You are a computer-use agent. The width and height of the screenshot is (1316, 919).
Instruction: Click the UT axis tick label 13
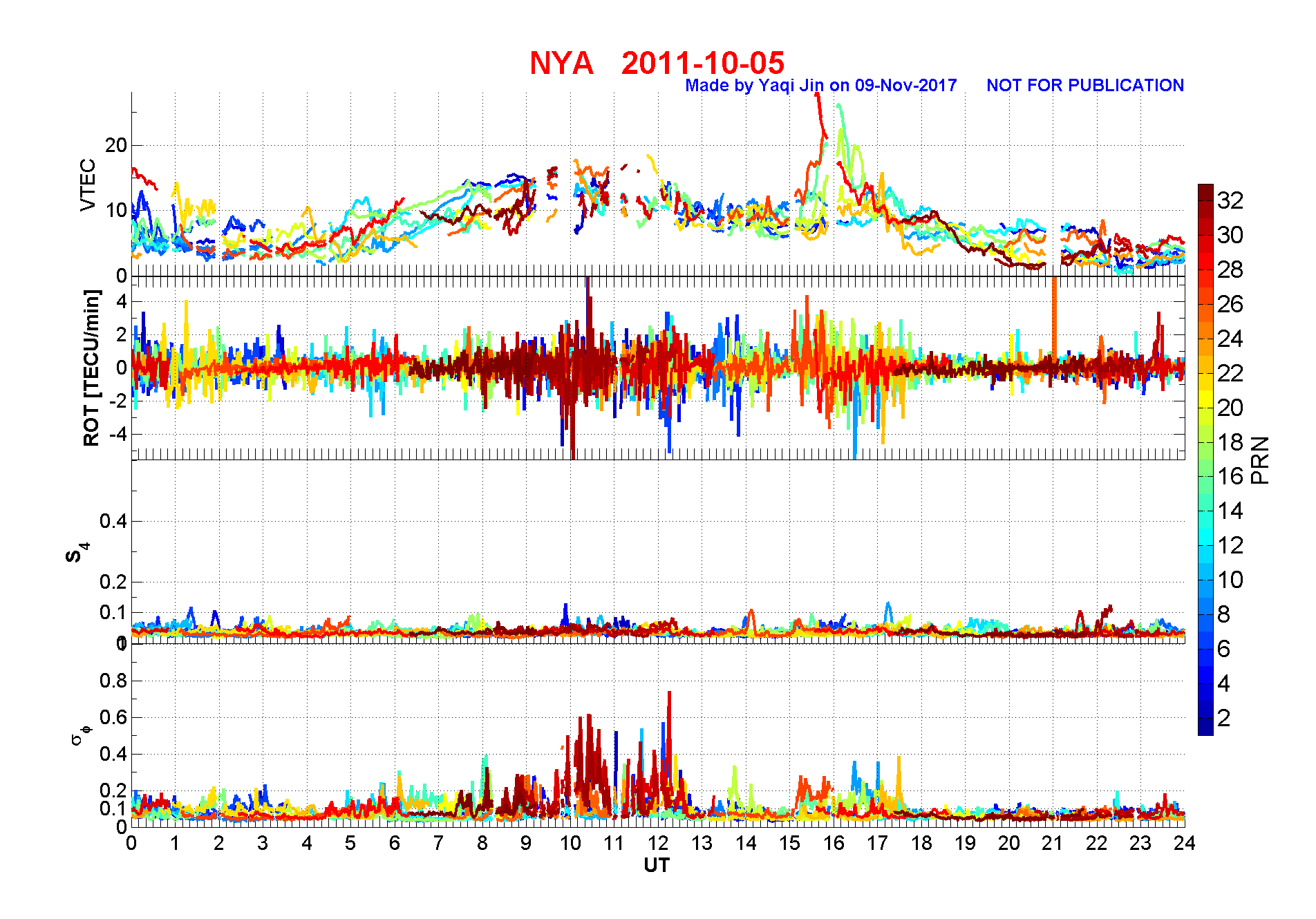click(702, 843)
